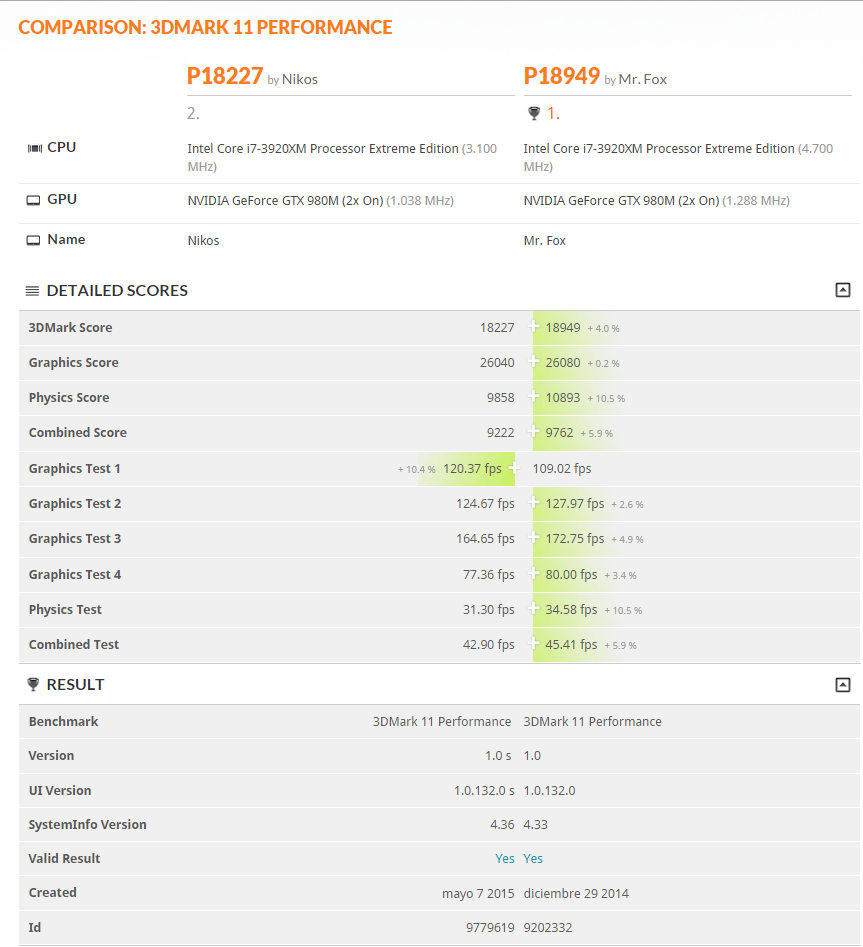Click the icon beside the Name label
The height and width of the screenshot is (947, 863).
(x=34, y=240)
